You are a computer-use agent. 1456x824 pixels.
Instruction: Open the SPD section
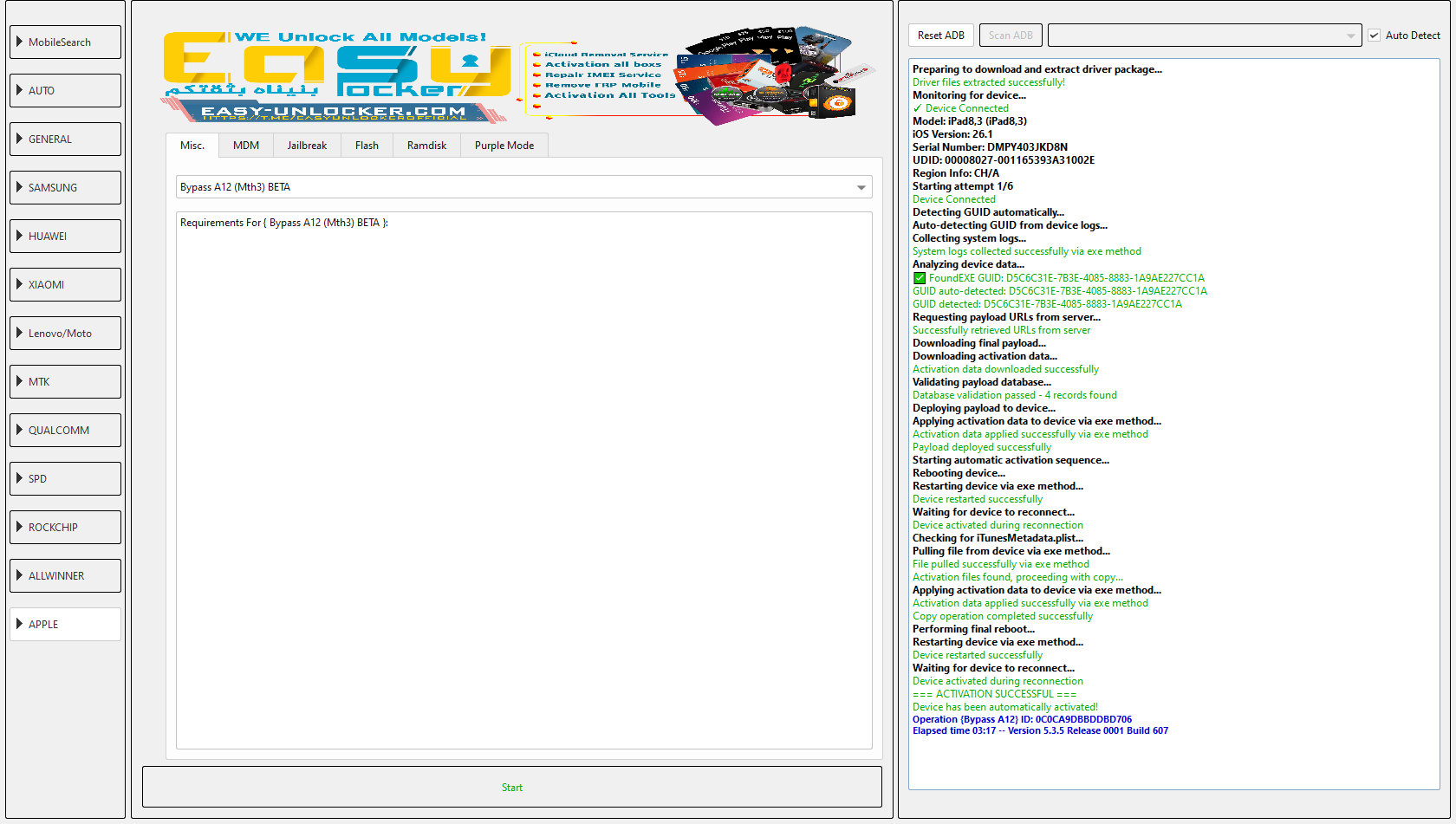click(65, 478)
